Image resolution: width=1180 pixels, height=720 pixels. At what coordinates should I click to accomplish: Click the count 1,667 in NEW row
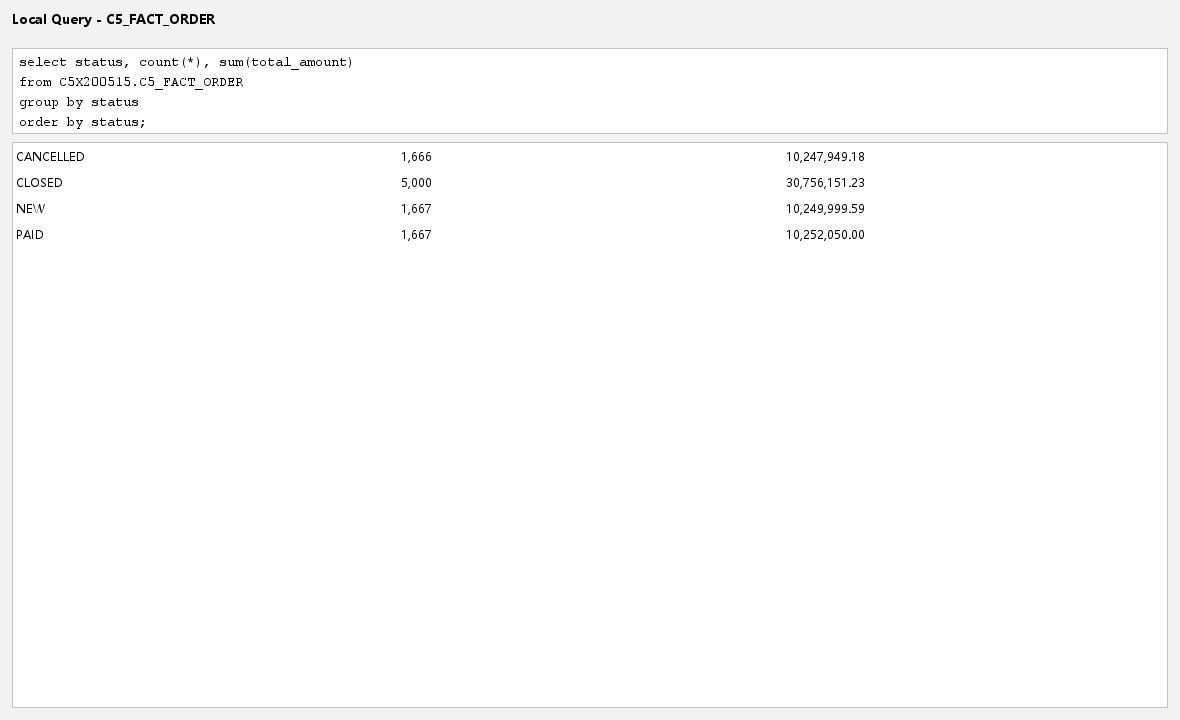416,208
